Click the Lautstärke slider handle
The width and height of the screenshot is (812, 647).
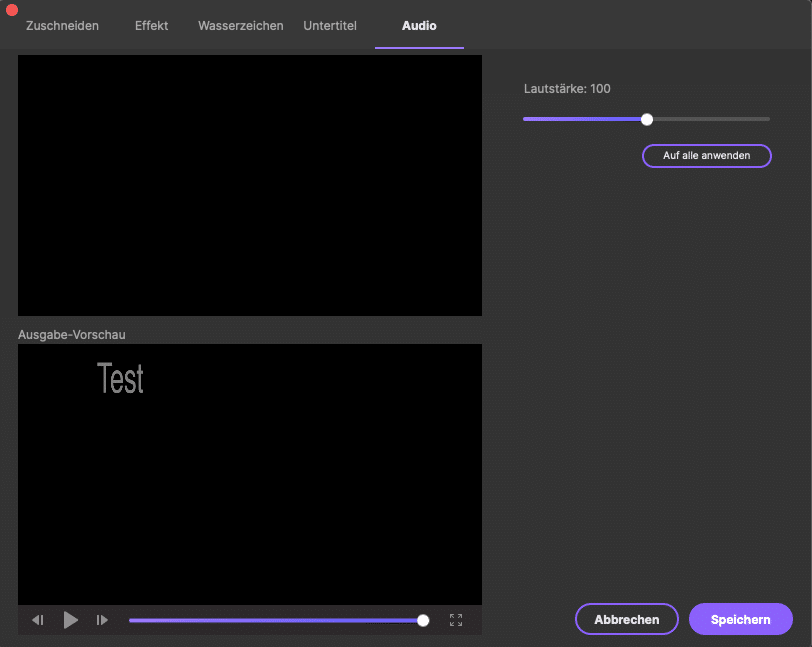(647, 119)
